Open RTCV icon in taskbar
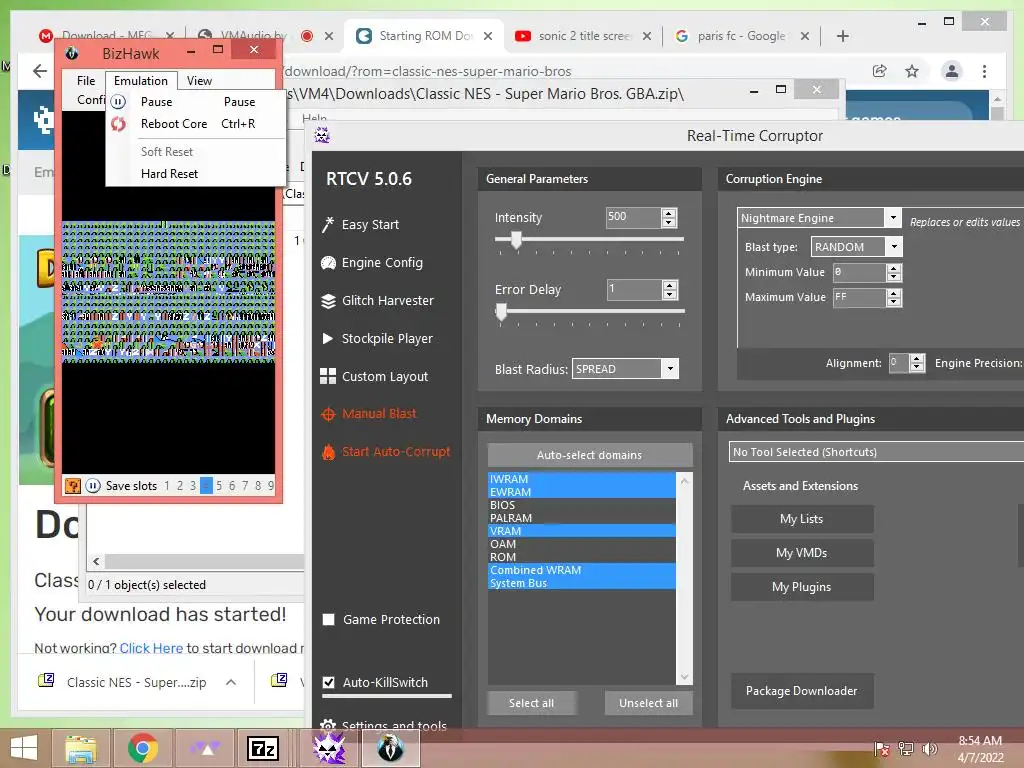1024x768 pixels. pos(328,748)
